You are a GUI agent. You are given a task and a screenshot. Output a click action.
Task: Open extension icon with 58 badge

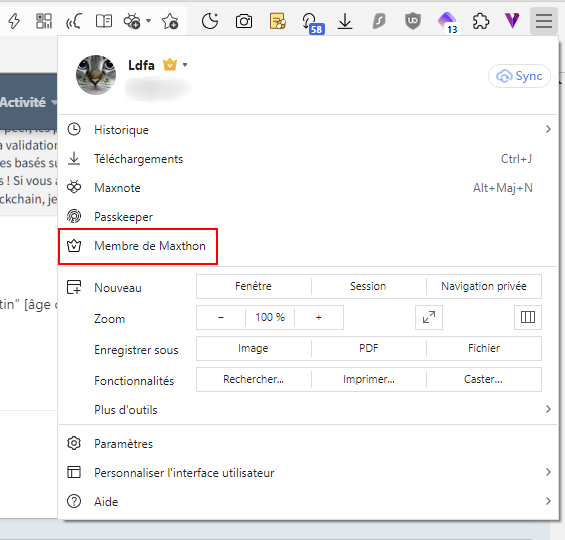[312, 23]
